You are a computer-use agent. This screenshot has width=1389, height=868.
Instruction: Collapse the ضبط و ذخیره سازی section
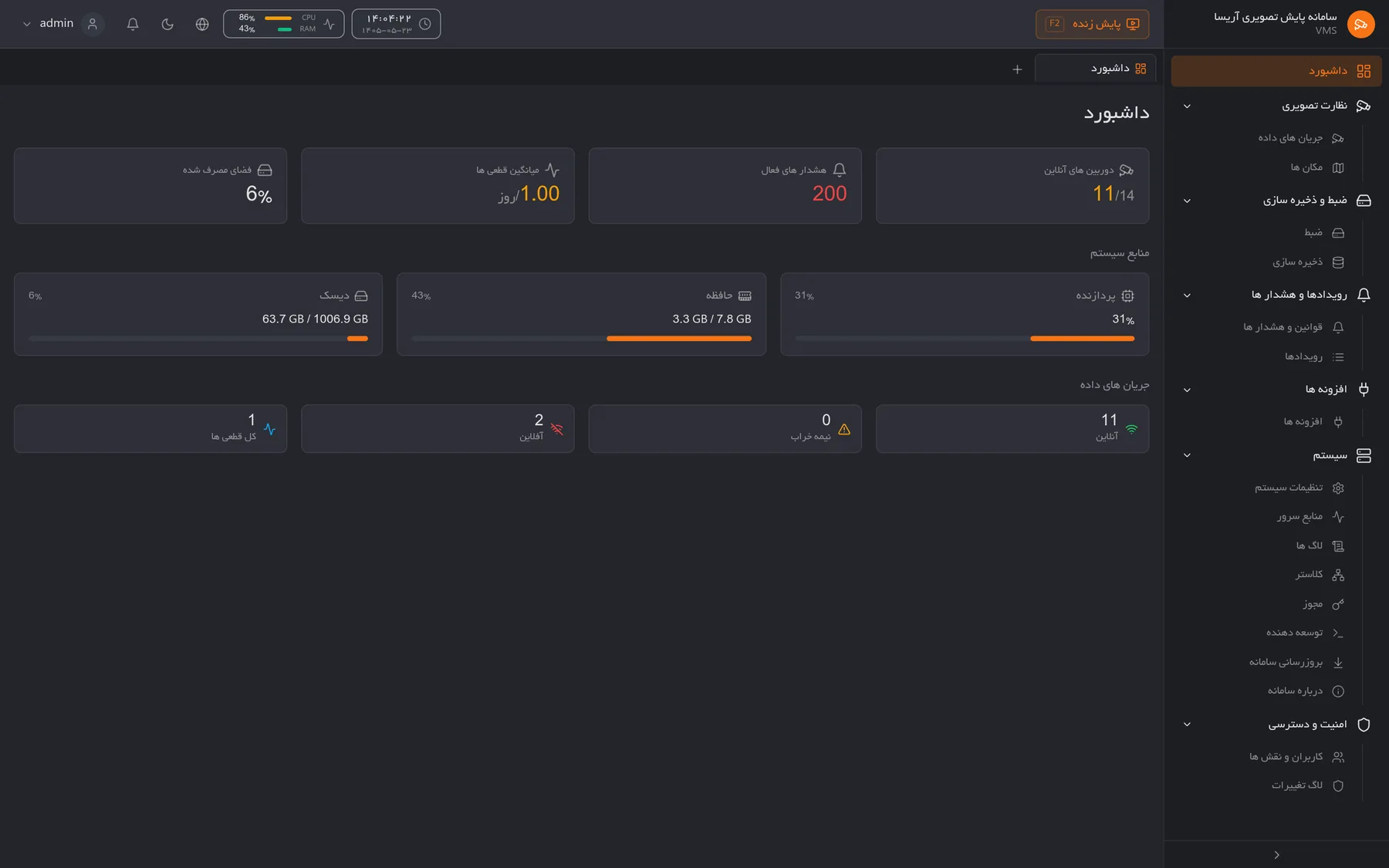click(1187, 201)
